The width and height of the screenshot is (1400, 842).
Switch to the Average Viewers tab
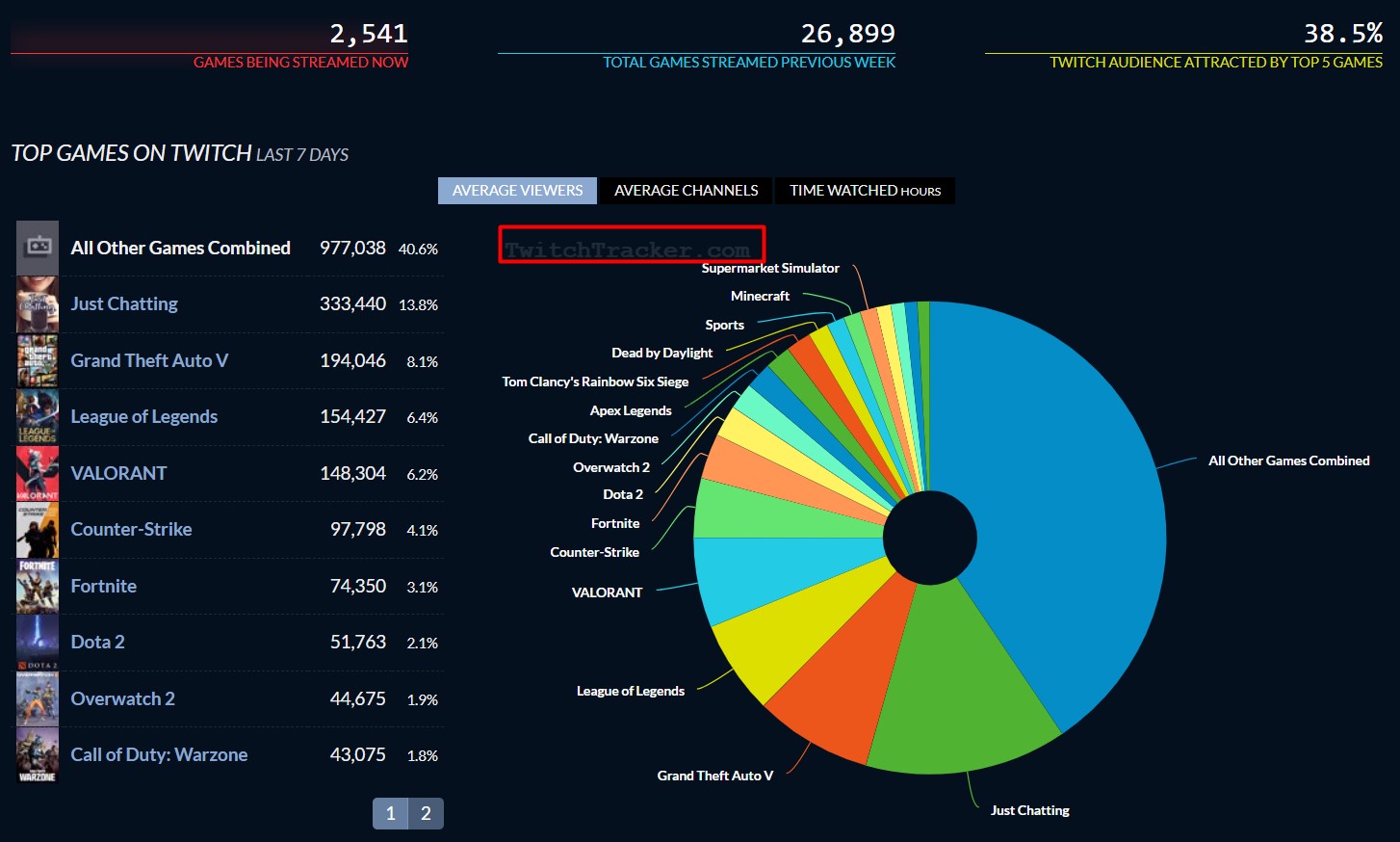(x=517, y=191)
